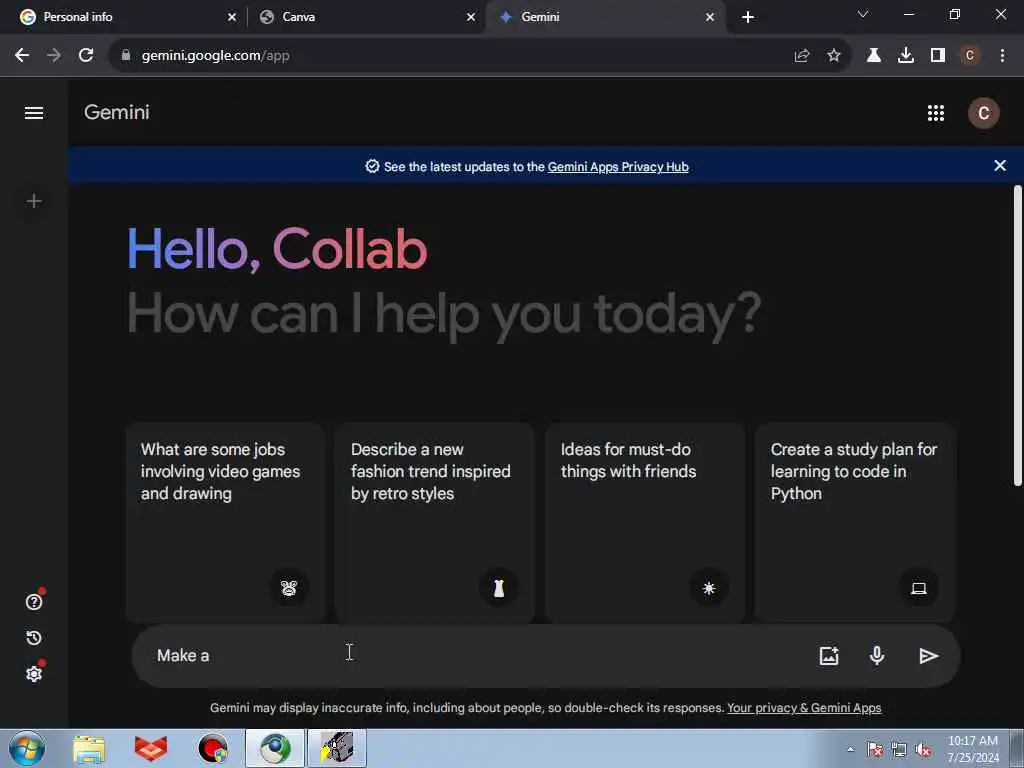Open the Google apps grid

[936, 113]
